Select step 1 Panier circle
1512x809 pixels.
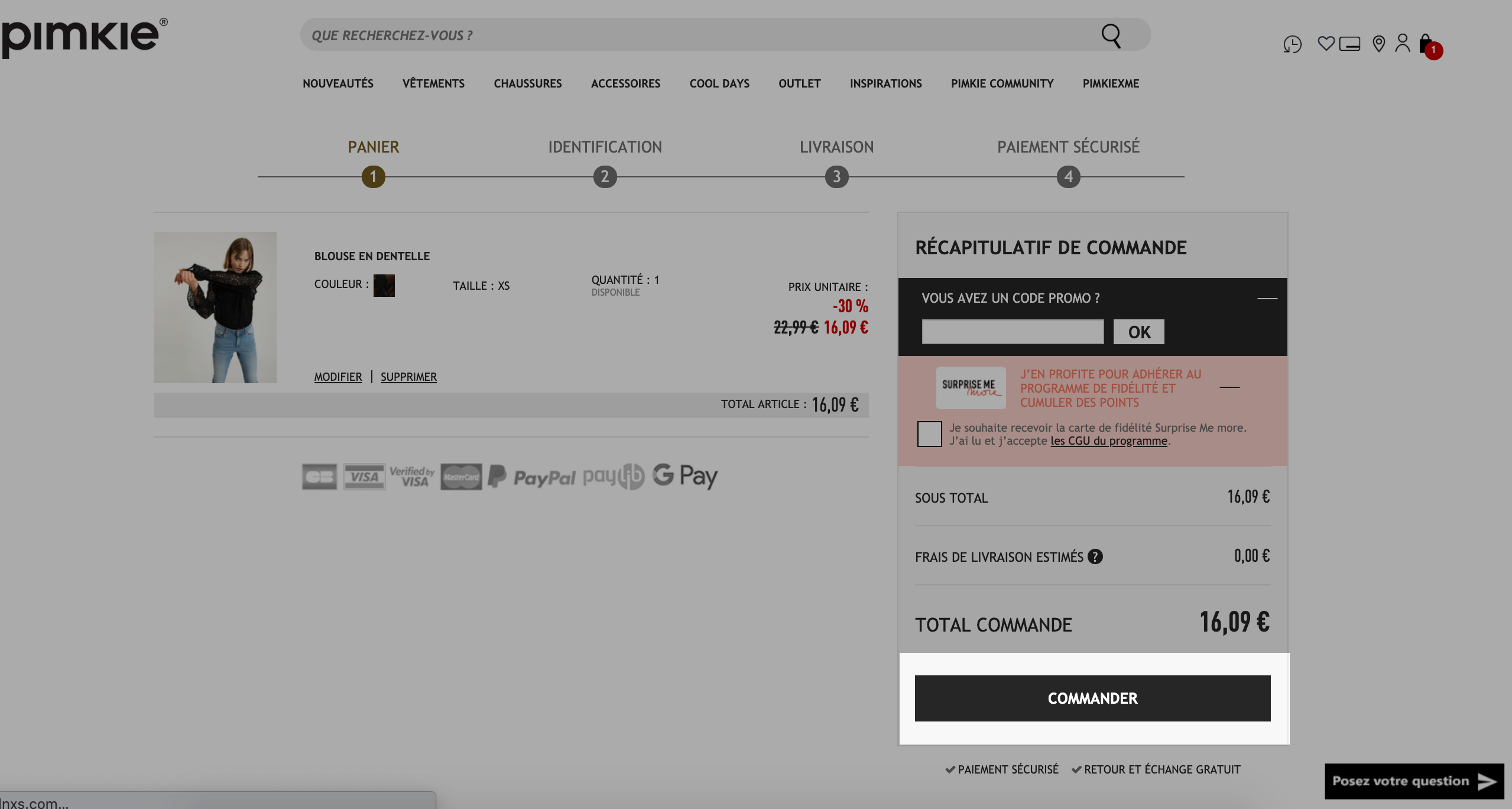pos(373,177)
